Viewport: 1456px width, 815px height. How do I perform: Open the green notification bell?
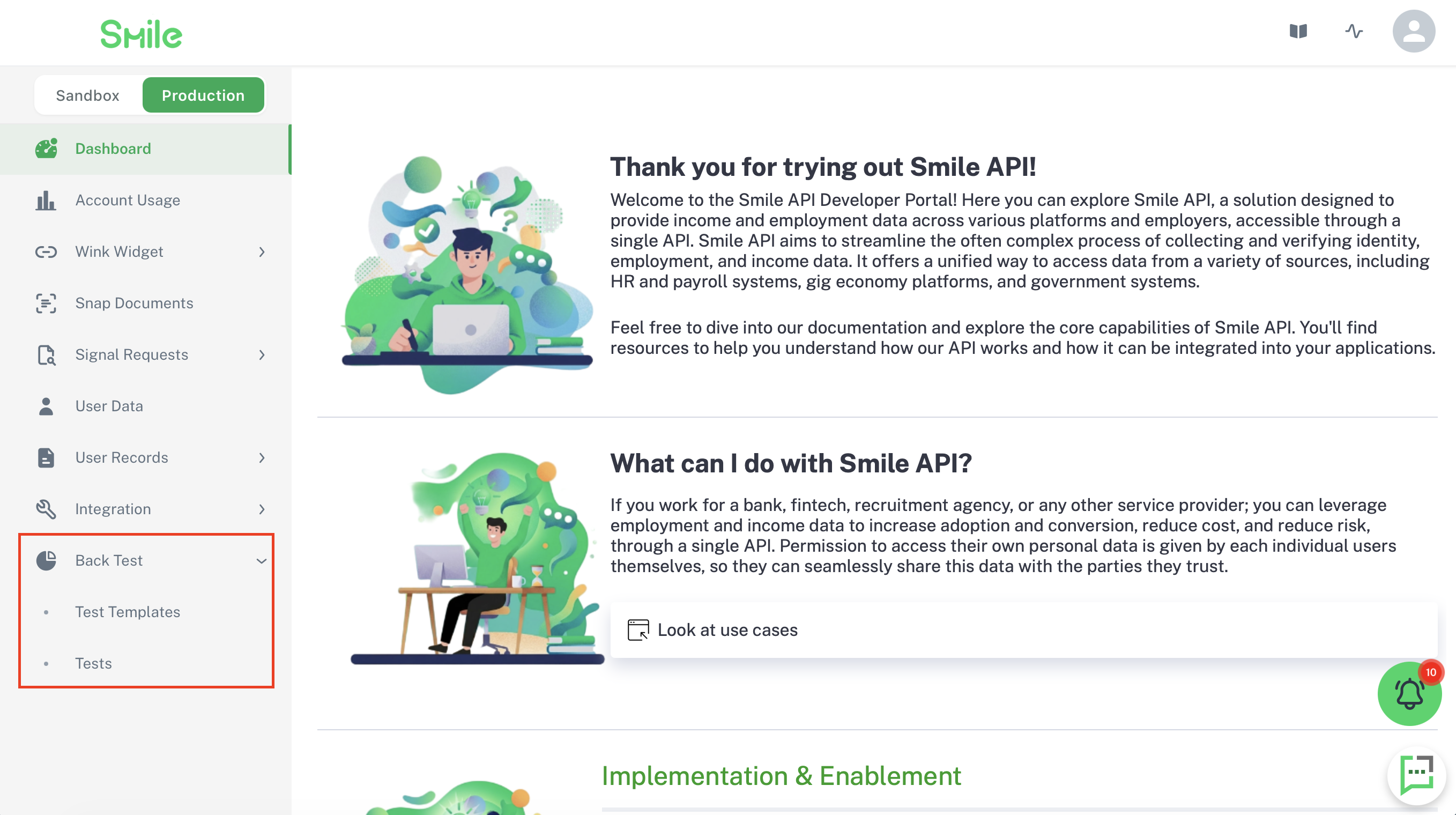tap(1409, 693)
